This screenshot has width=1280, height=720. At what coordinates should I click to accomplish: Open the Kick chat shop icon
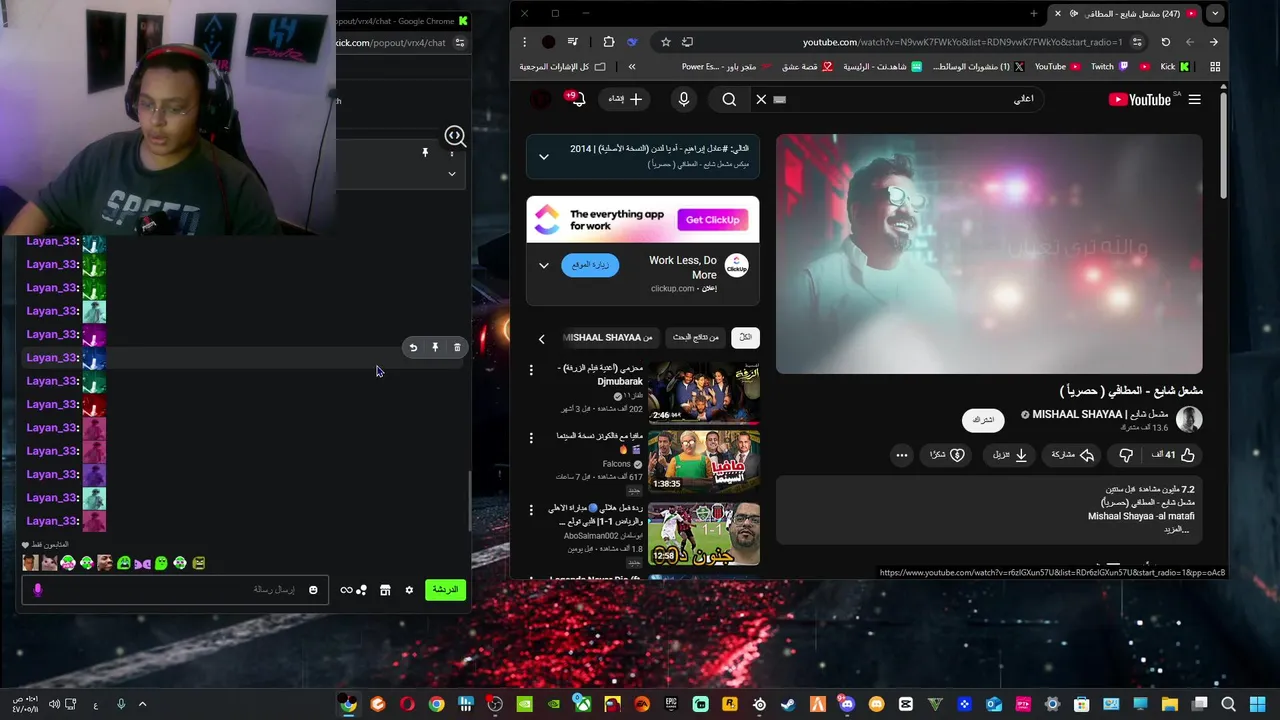[385, 590]
